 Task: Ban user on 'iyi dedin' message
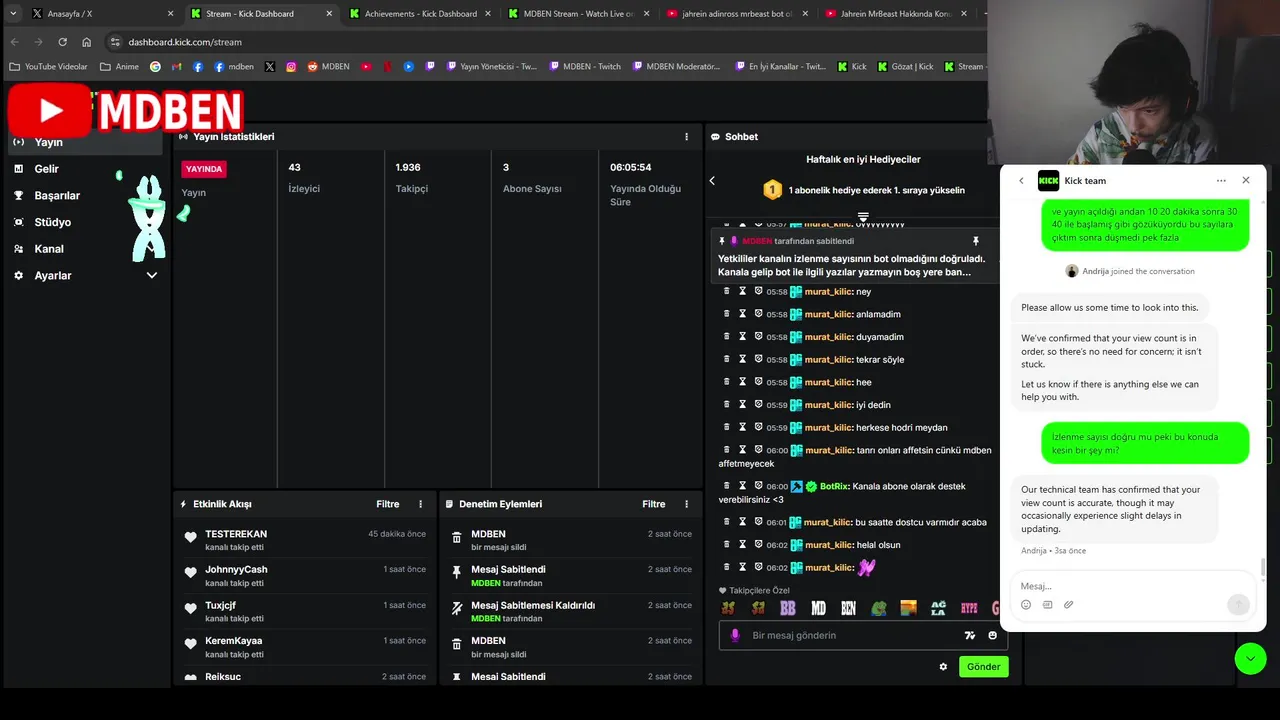(x=758, y=405)
